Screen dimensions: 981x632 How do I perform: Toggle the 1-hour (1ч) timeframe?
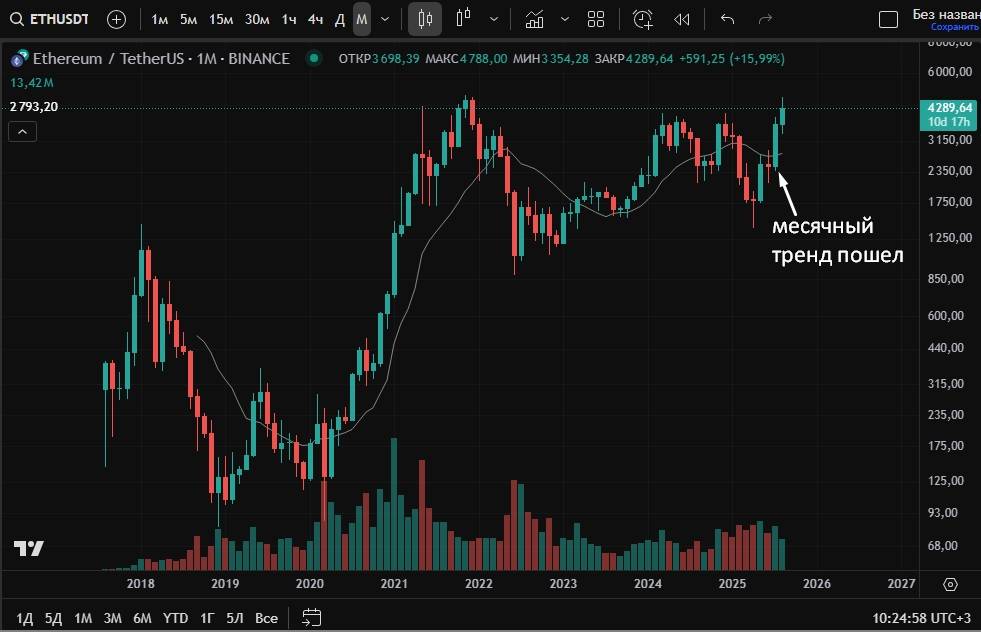point(288,19)
